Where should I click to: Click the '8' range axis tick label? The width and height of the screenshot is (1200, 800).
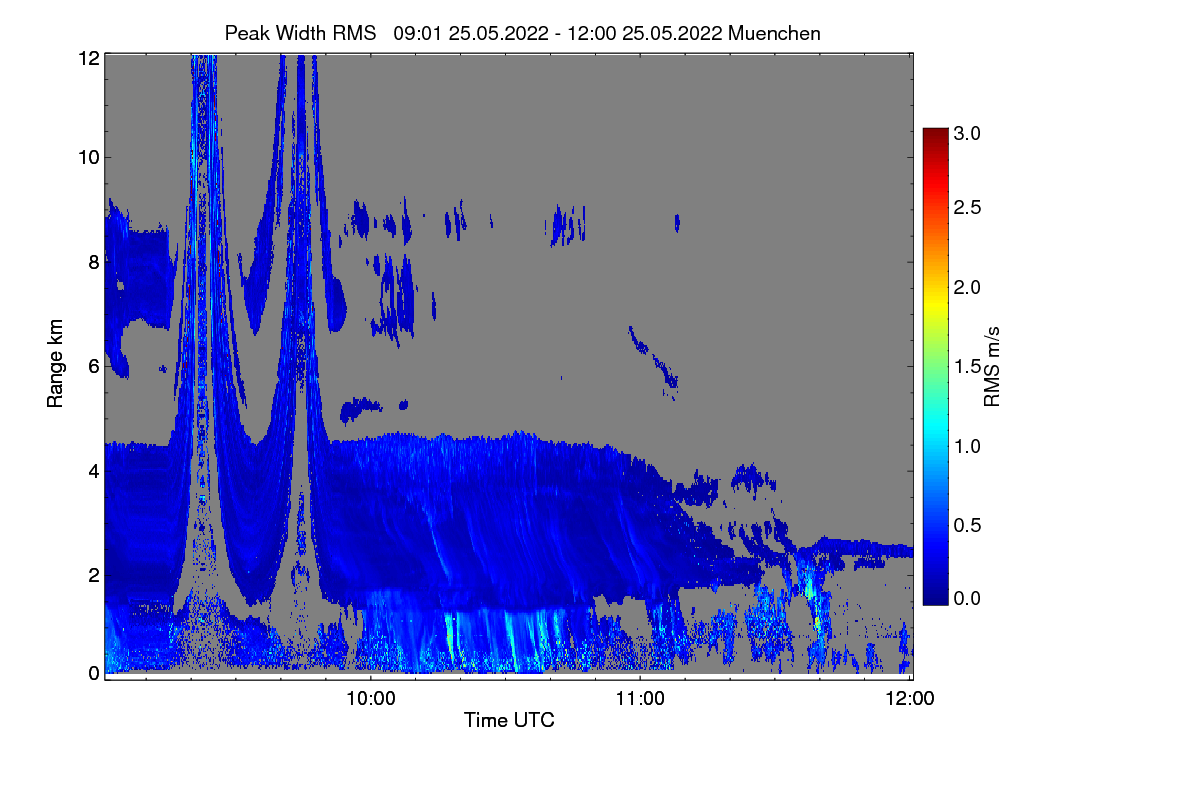coord(92,263)
